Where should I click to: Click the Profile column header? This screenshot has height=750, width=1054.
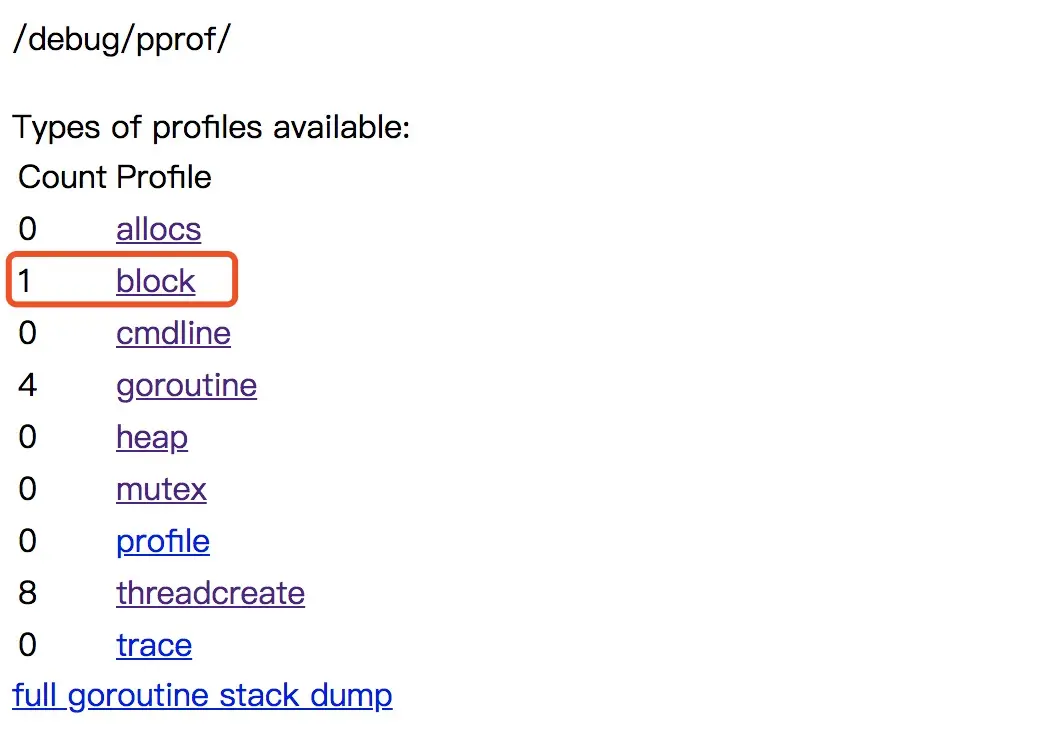[x=164, y=178]
